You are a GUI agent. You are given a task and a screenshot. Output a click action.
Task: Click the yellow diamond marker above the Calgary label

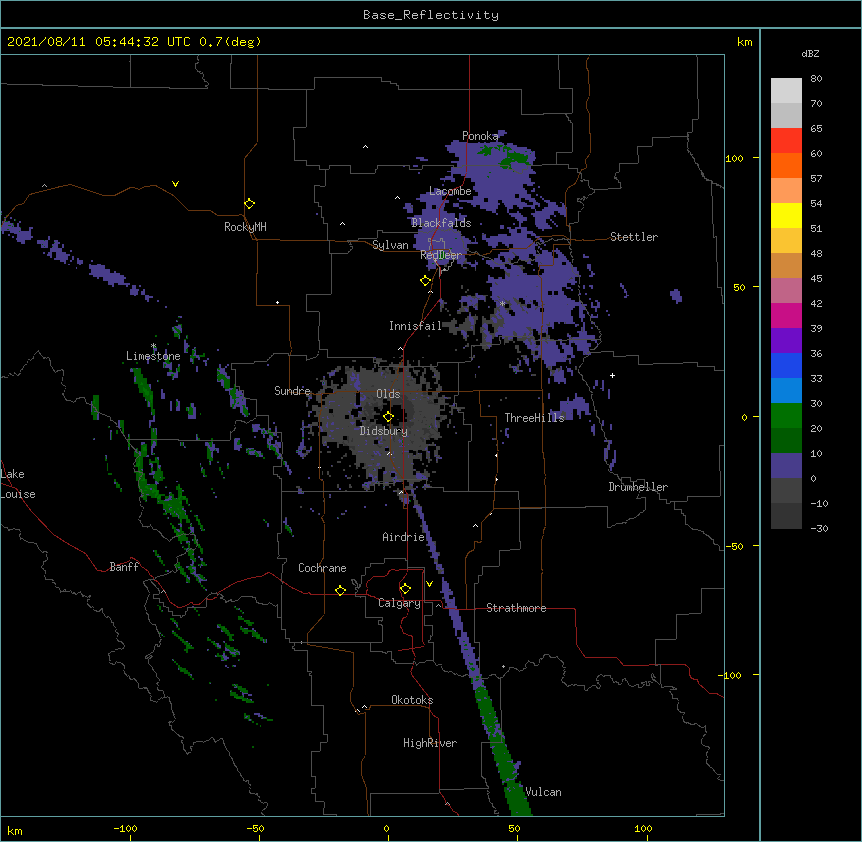tap(405, 589)
